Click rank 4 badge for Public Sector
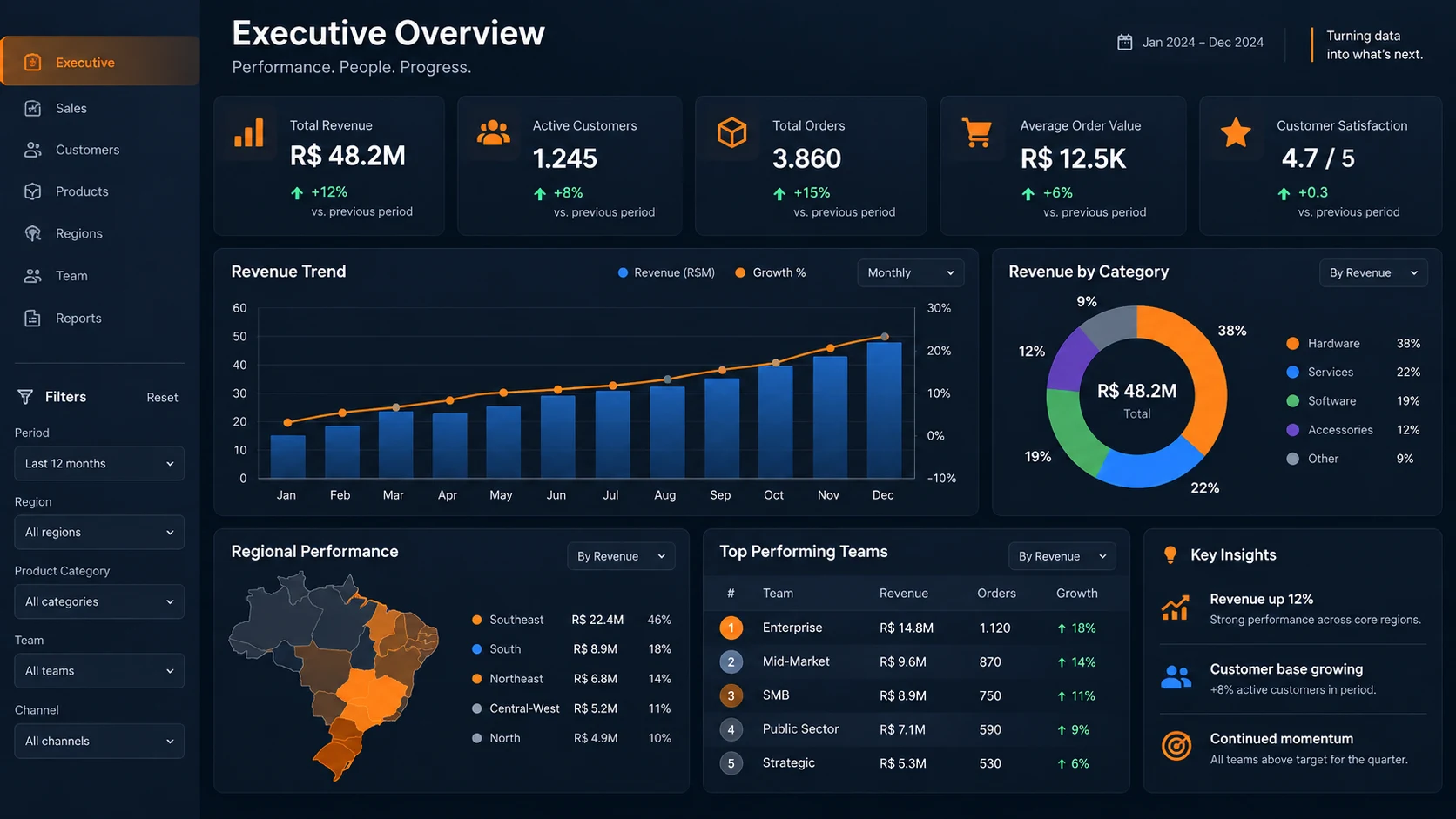This screenshot has height=819, width=1456. 731,729
